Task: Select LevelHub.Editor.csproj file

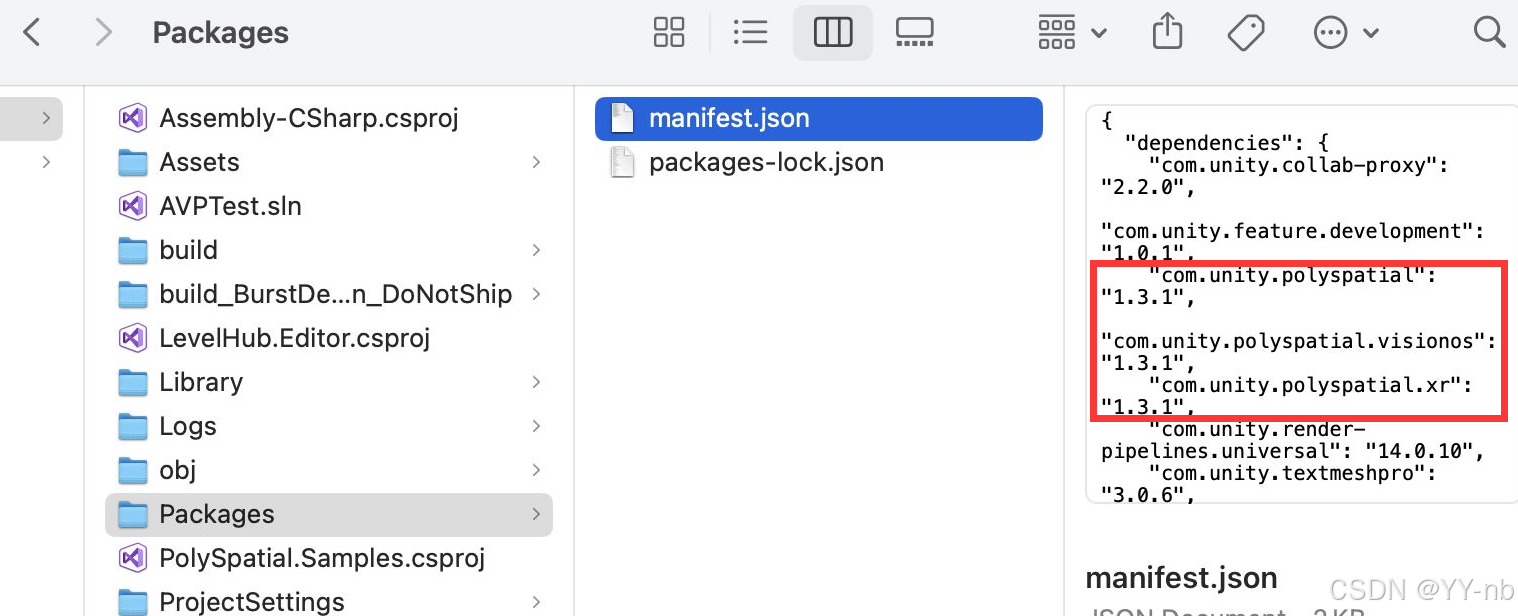Action: (x=328, y=338)
